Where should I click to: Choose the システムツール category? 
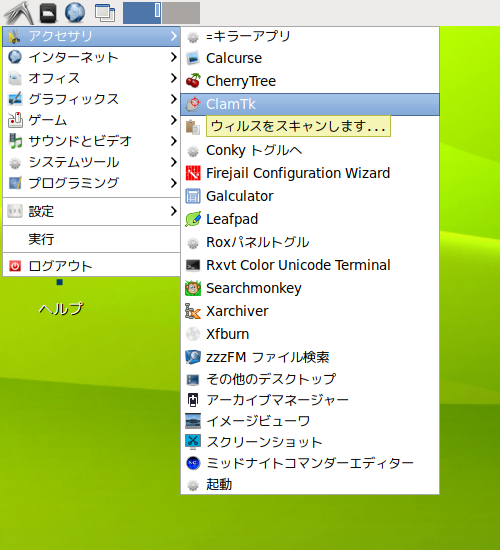point(92,162)
